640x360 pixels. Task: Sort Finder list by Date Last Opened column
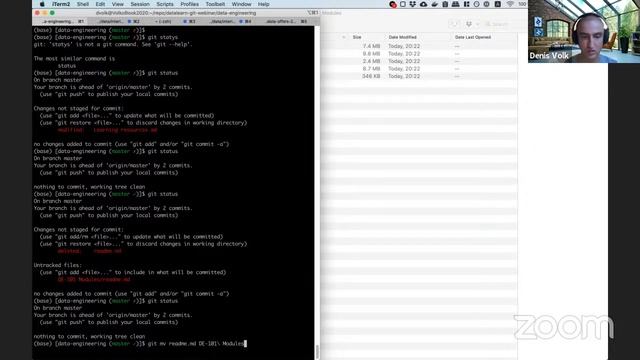(473, 37)
